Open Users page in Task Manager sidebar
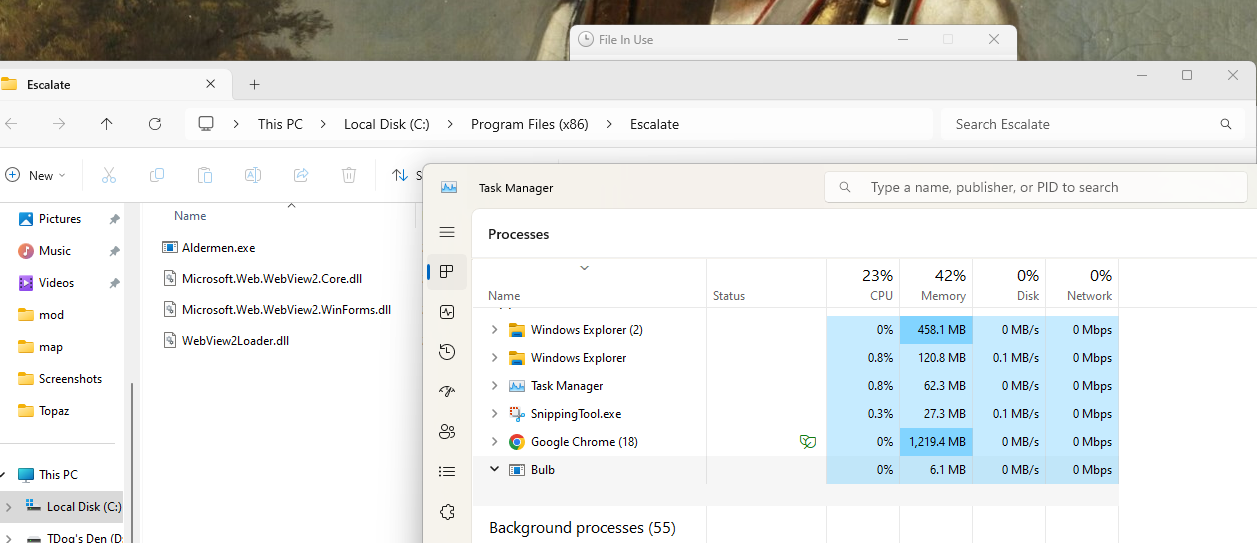This screenshot has height=543, width=1257. tap(447, 432)
